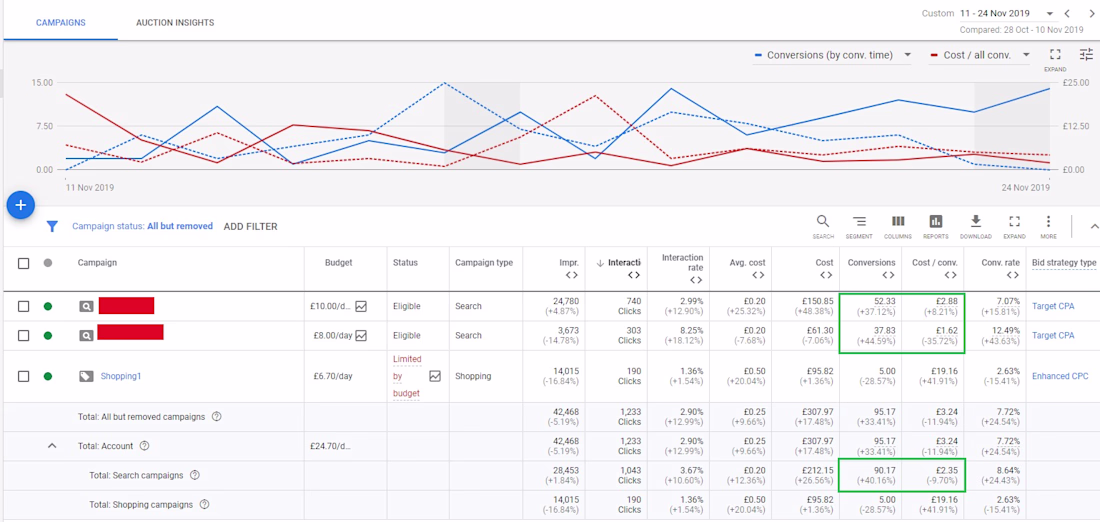The image size is (1100, 522).
Task: Open the Reports tool
Action: (x=936, y=226)
